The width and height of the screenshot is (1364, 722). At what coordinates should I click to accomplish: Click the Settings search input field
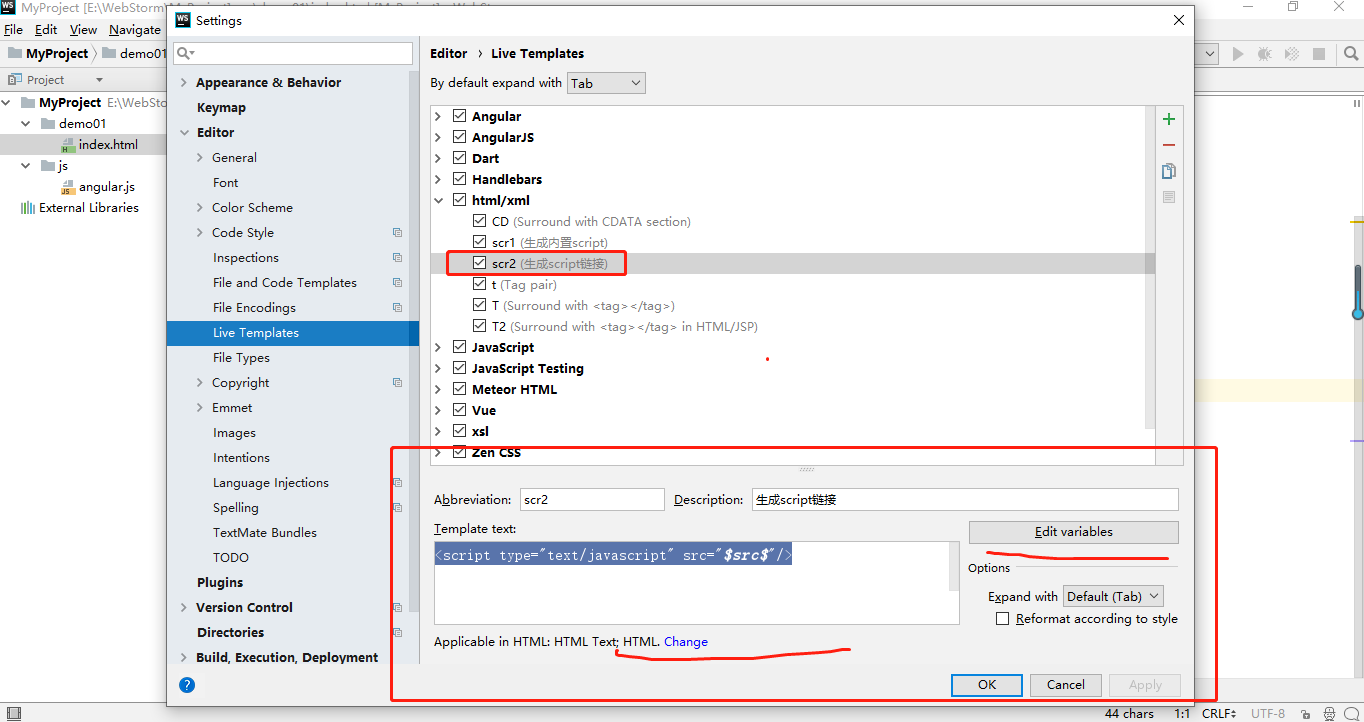pos(293,53)
